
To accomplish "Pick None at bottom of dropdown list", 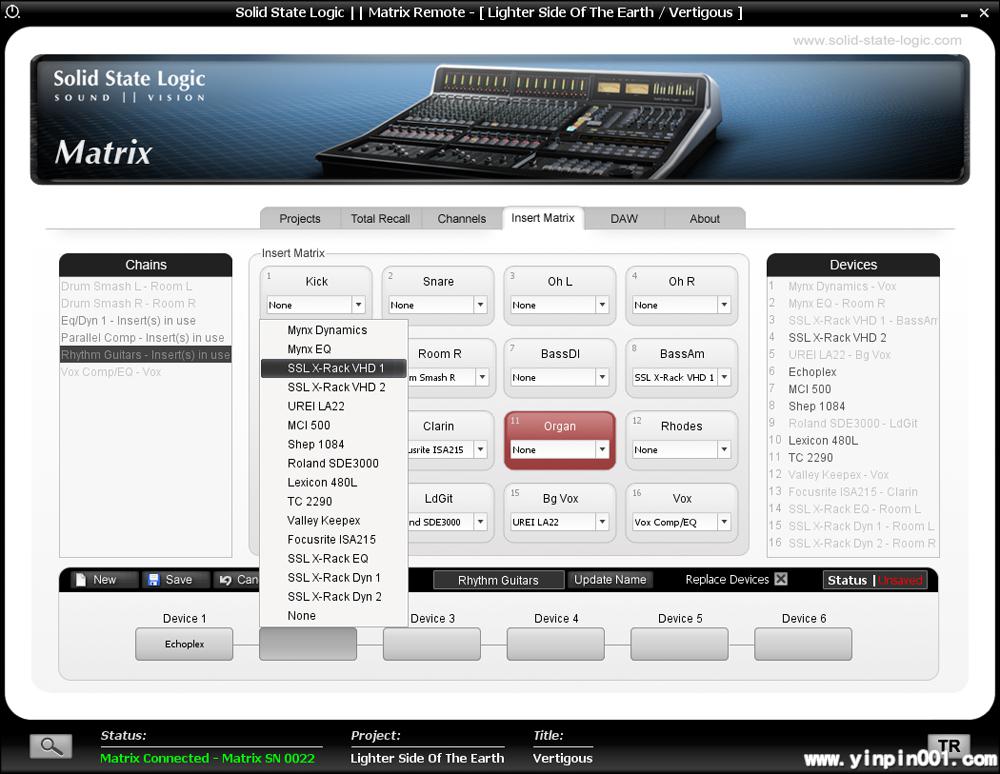I will tap(301, 616).
